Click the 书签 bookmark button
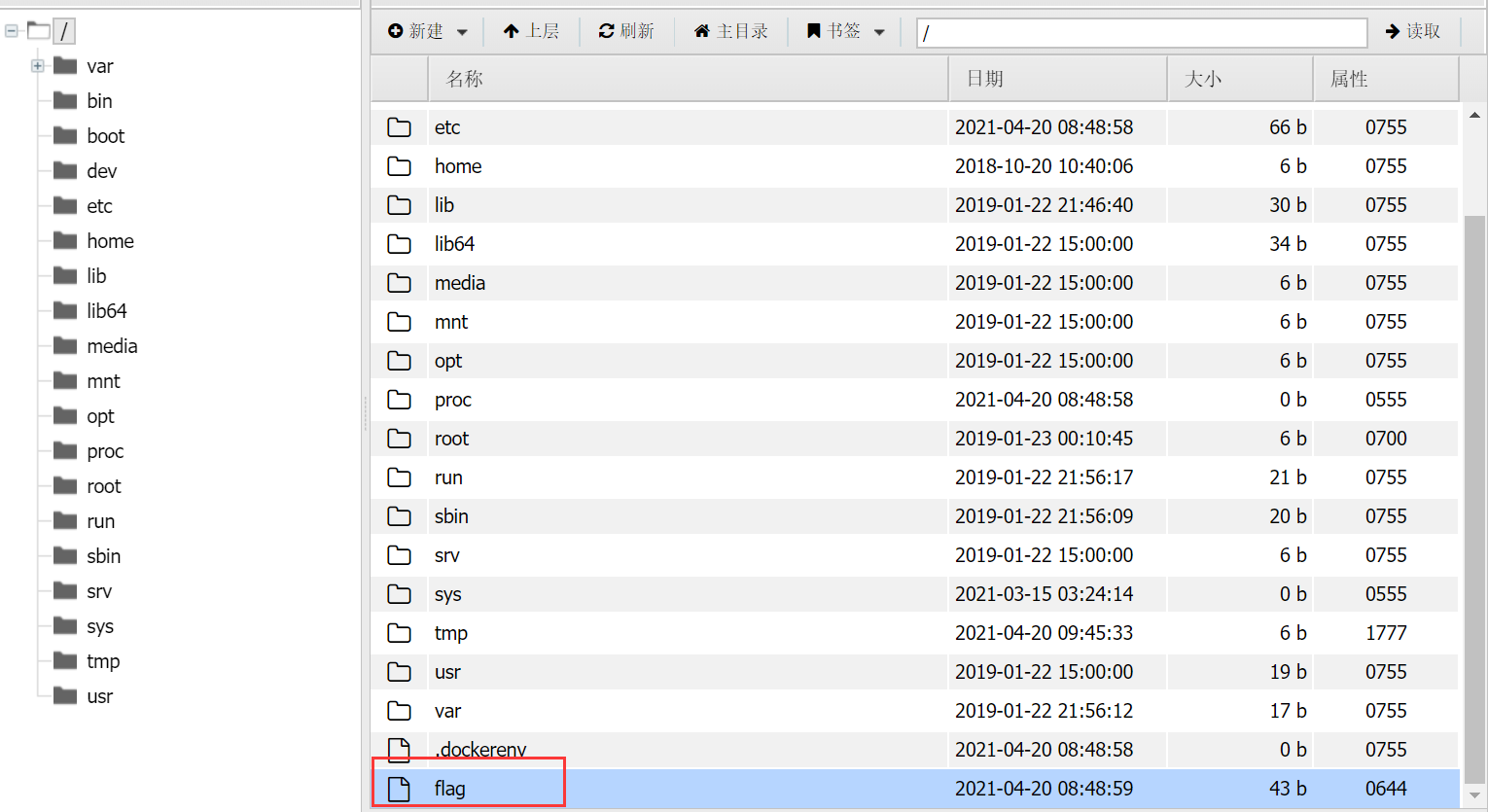 coord(834,31)
